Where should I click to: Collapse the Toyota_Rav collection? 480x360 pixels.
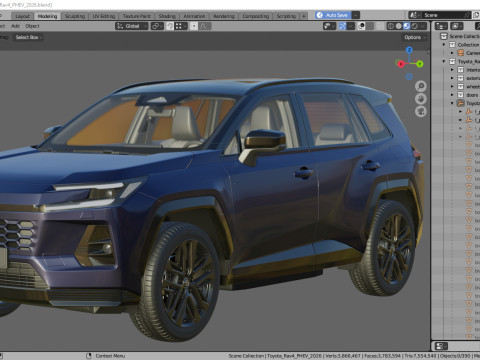444,61
